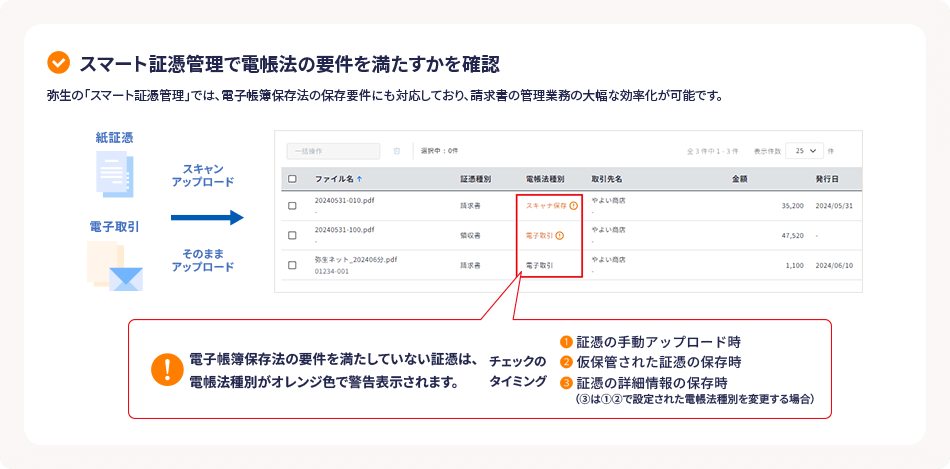Click the sort arrow beside ファイル名
The image size is (950, 469).
360,179
